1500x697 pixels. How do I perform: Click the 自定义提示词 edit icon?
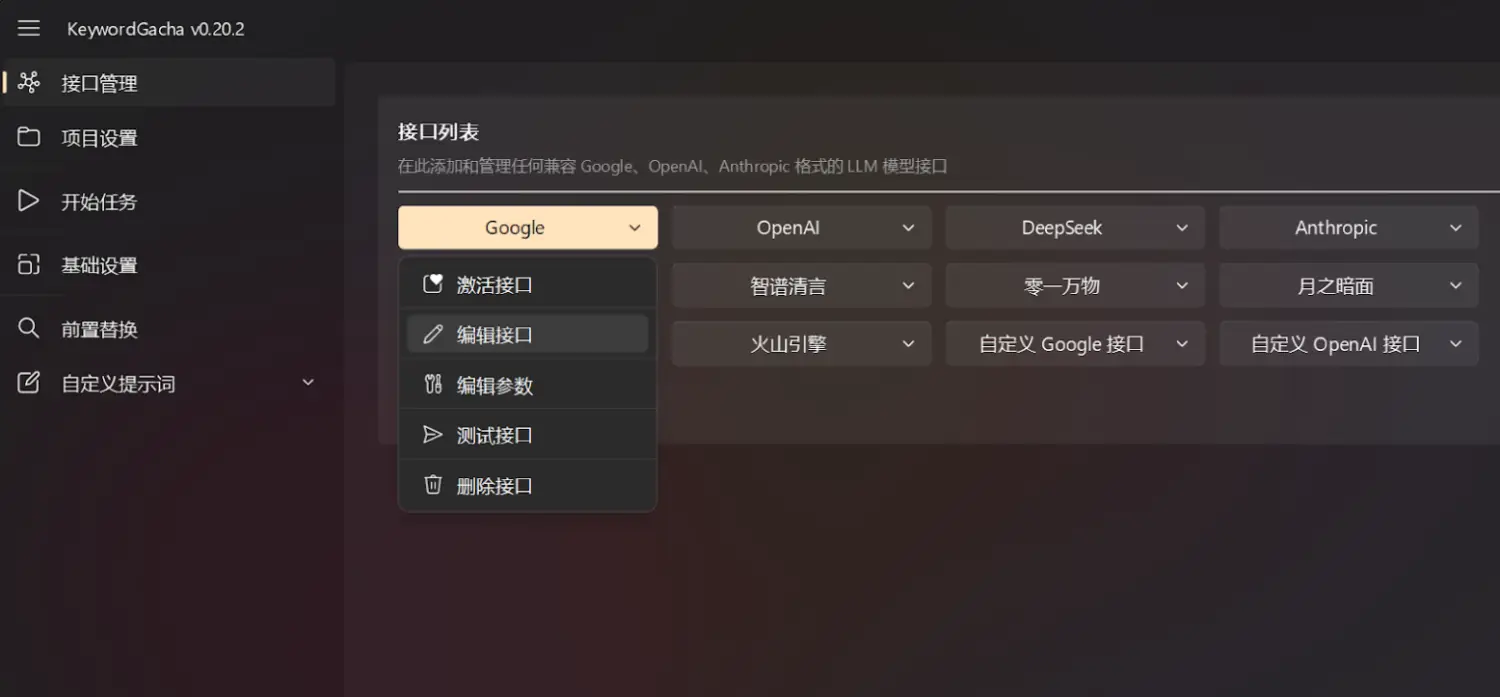[x=29, y=383]
